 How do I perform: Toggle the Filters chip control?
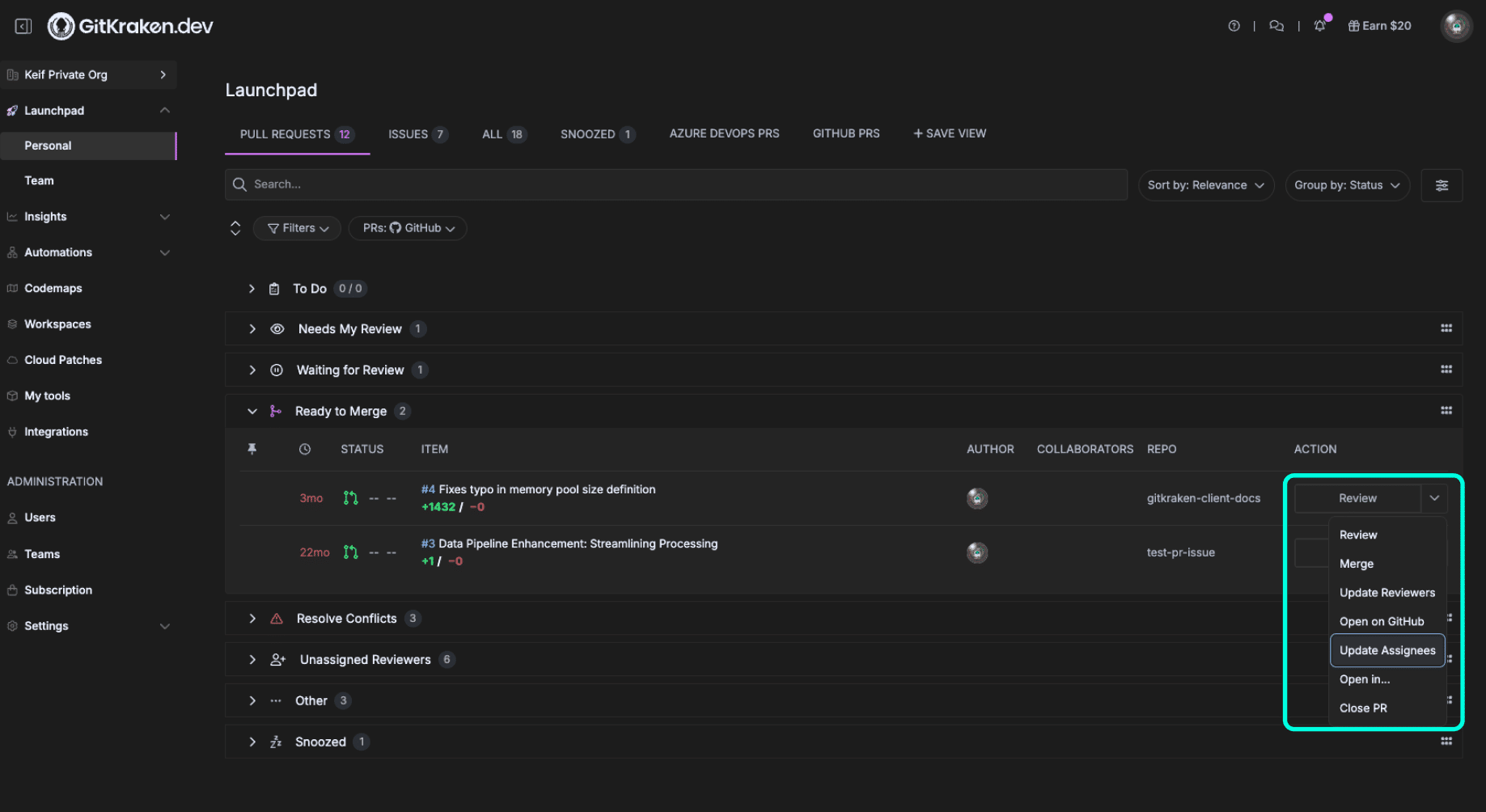tap(296, 228)
